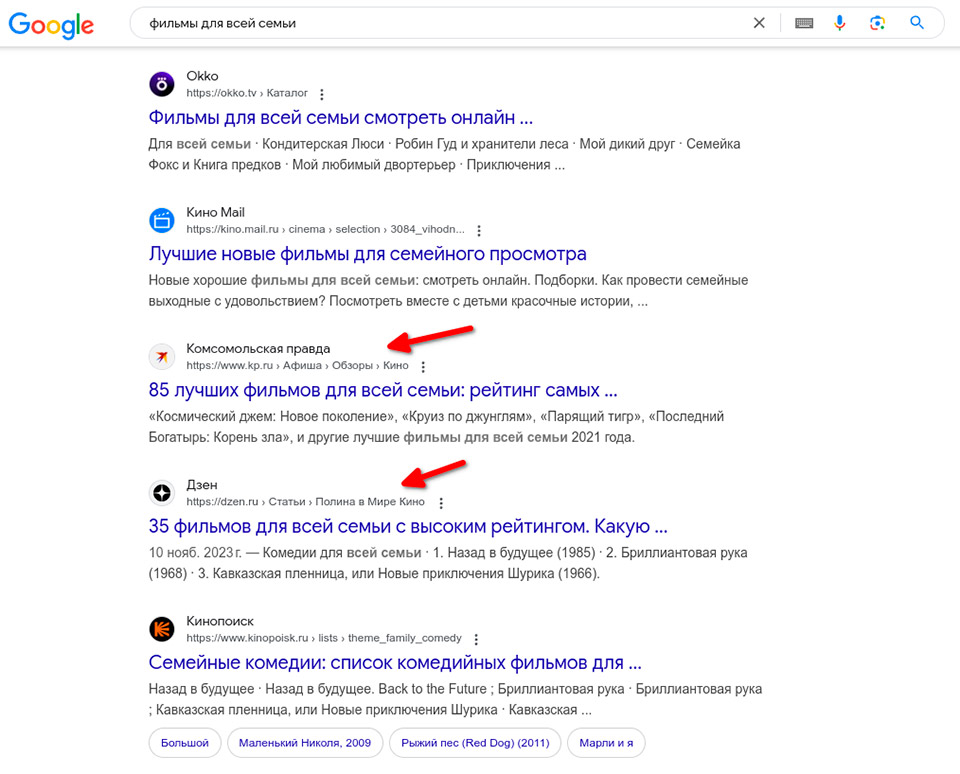Open the three-dot menu for the Кино Mail result
Screen dimensions: 960x774
coord(479,230)
